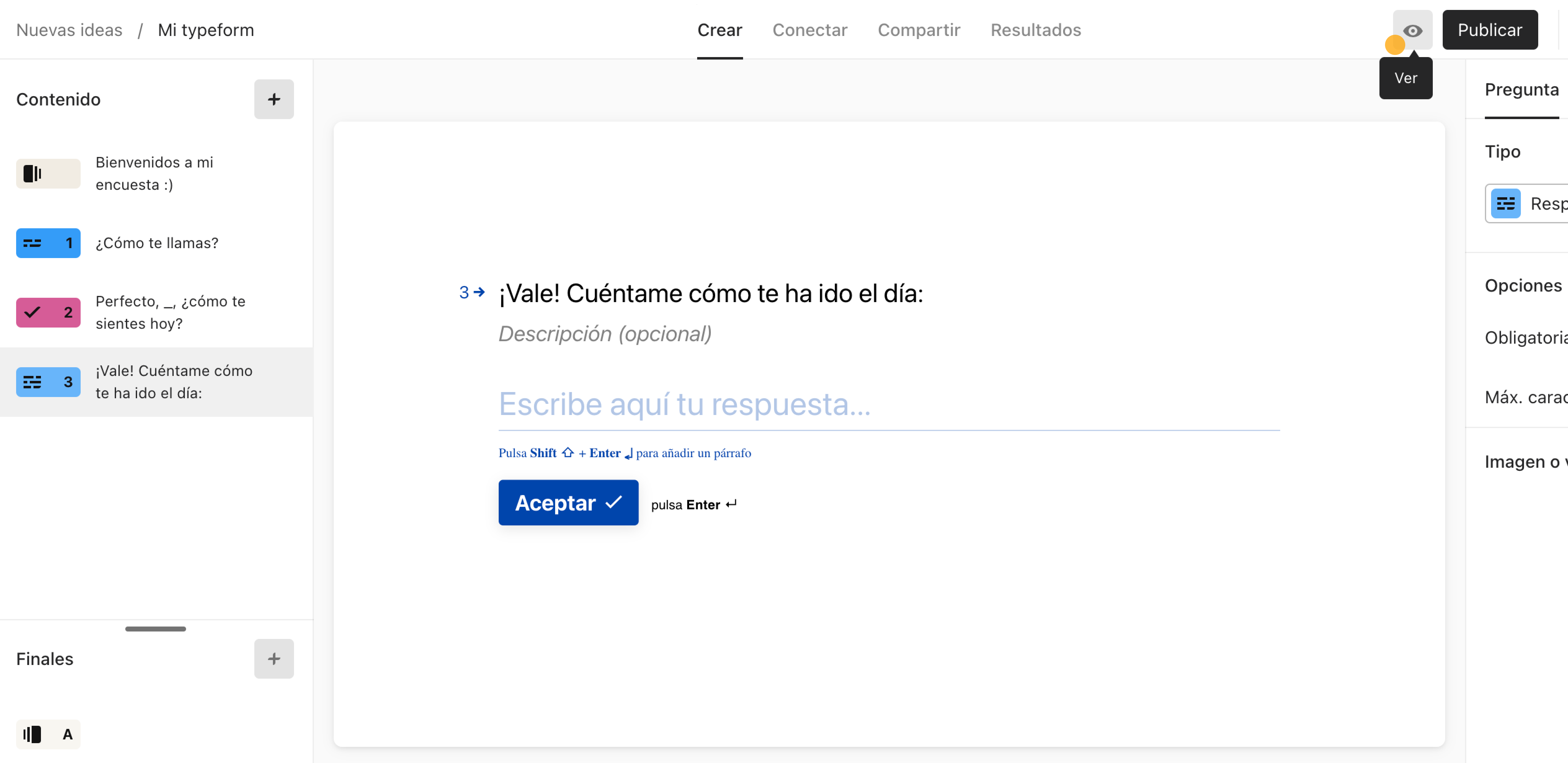Screen dimensions: 1568x763
Task: Edit the optional description field
Action: [605, 334]
